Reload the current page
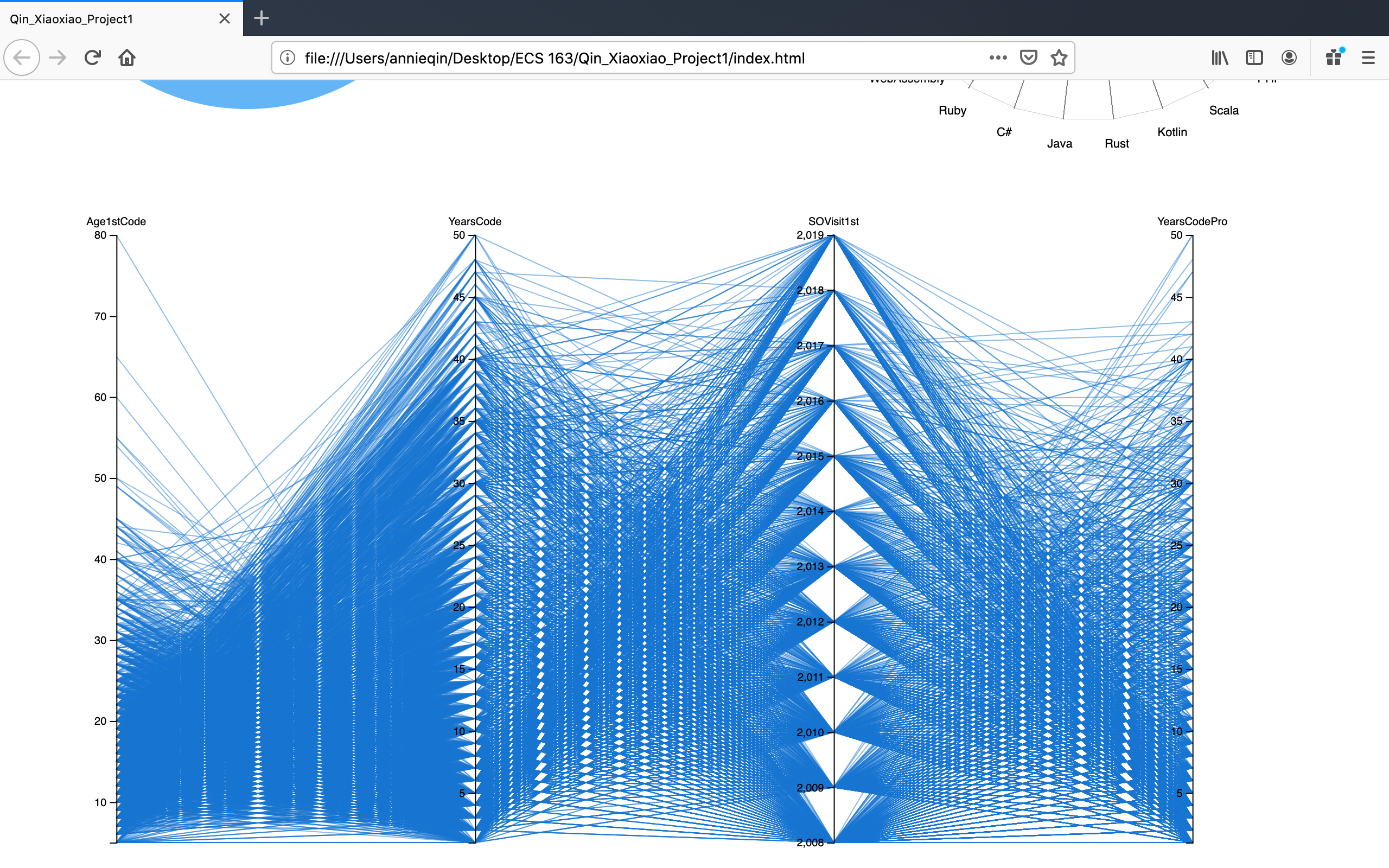Image resolution: width=1389 pixels, height=868 pixels. coord(92,58)
